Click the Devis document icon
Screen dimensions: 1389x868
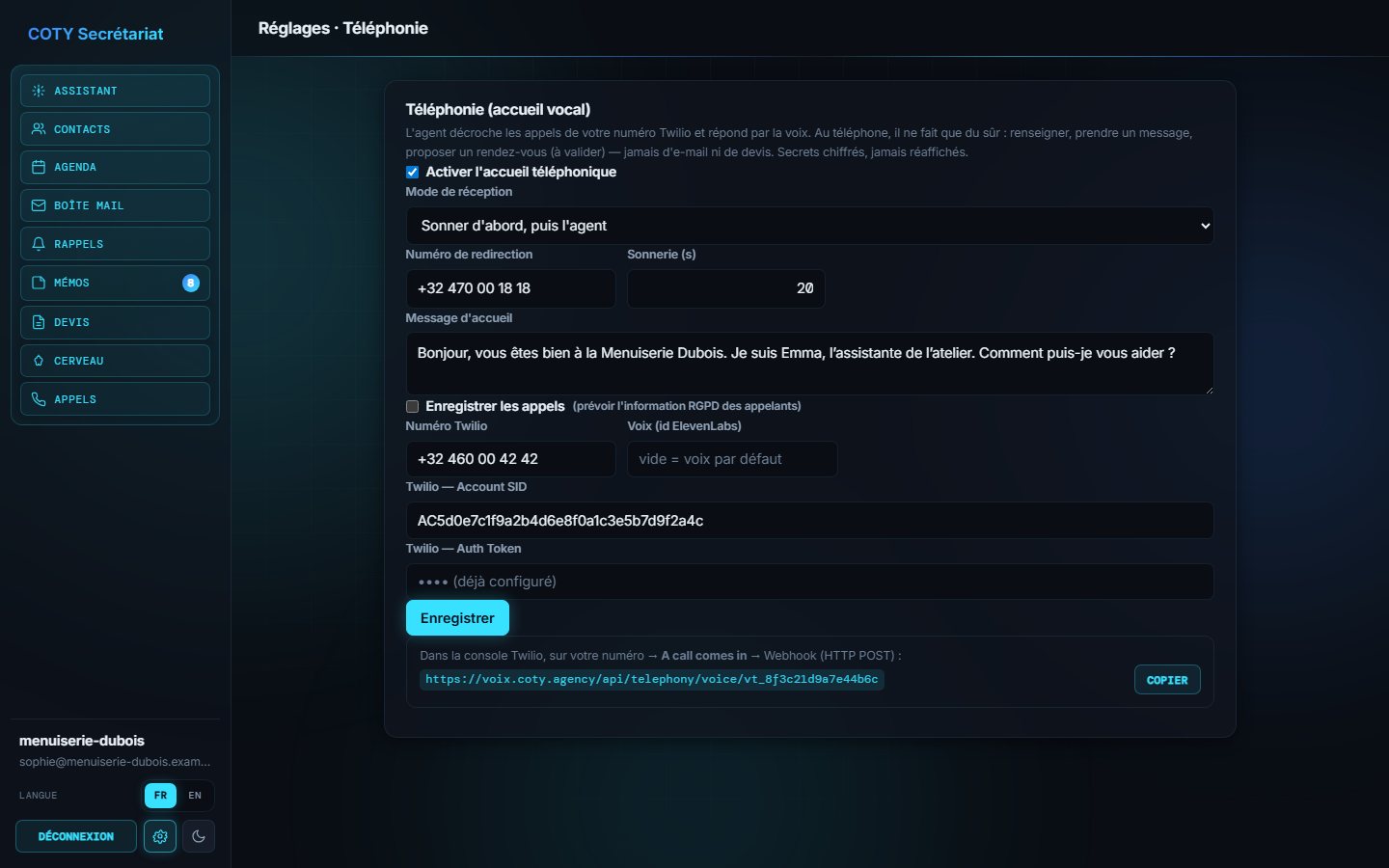point(39,322)
